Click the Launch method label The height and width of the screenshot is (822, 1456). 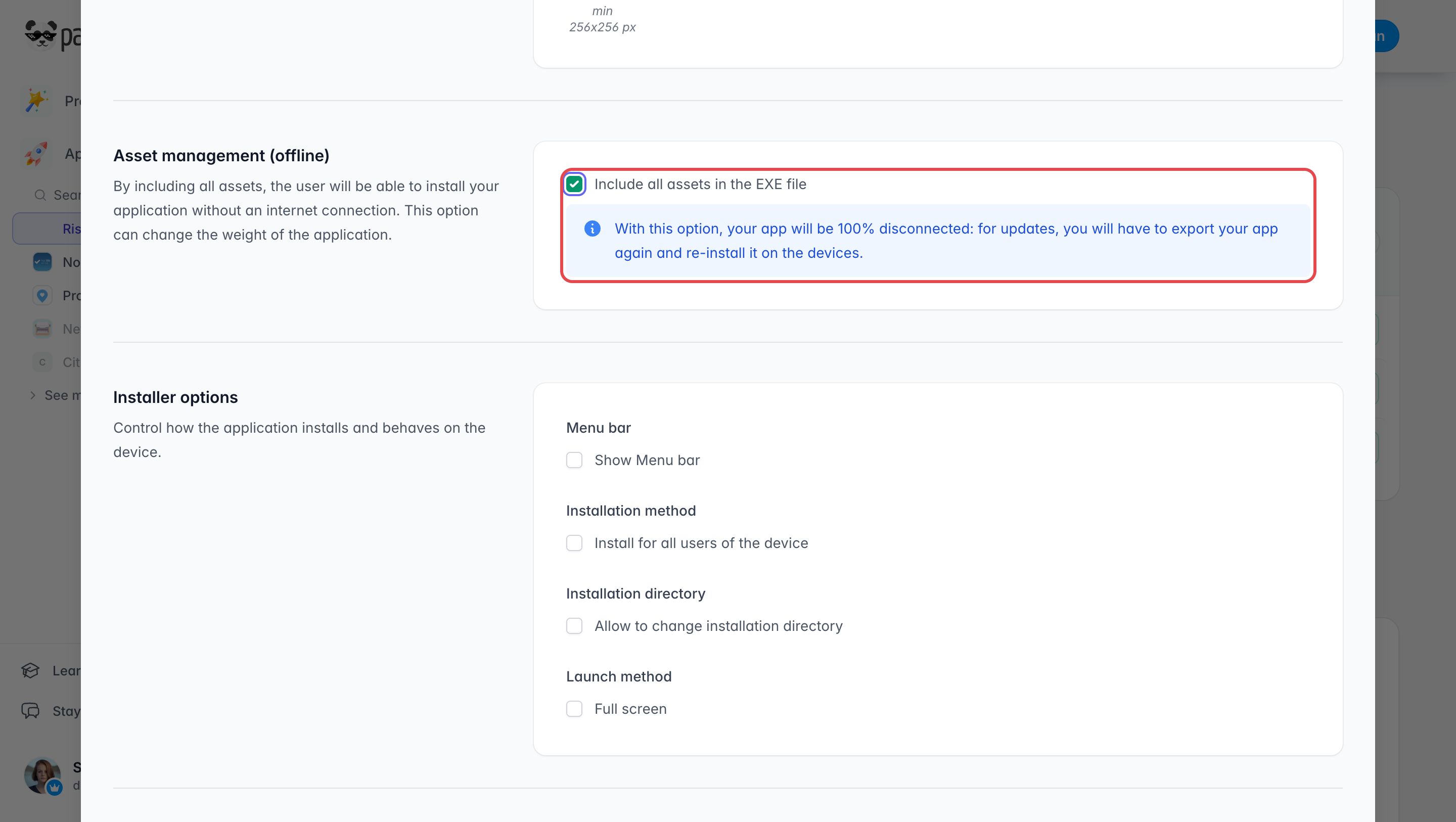619,677
